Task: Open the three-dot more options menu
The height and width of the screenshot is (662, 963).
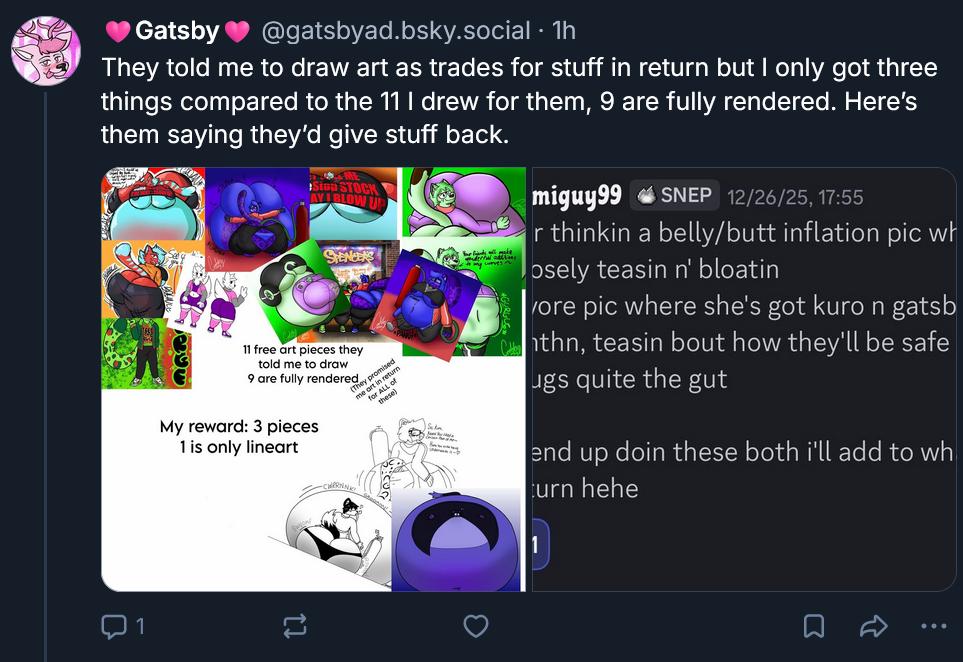Action: [932, 627]
